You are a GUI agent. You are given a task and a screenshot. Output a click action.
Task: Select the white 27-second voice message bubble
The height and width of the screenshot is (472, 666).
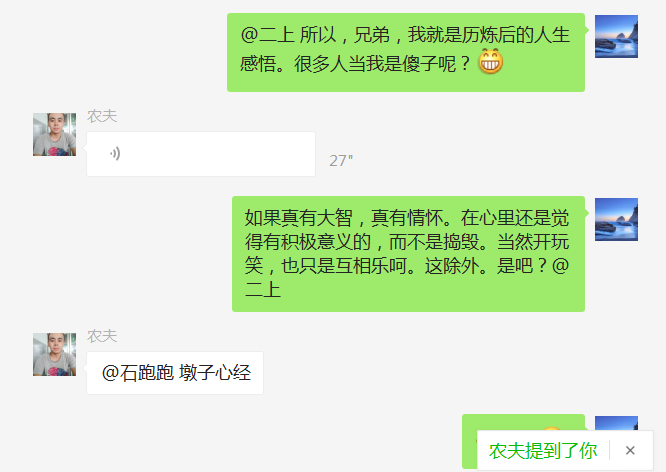[201, 154]
